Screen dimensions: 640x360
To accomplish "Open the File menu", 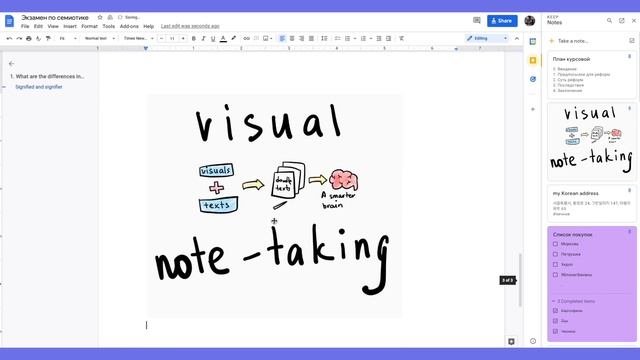I will click(25, 26).
